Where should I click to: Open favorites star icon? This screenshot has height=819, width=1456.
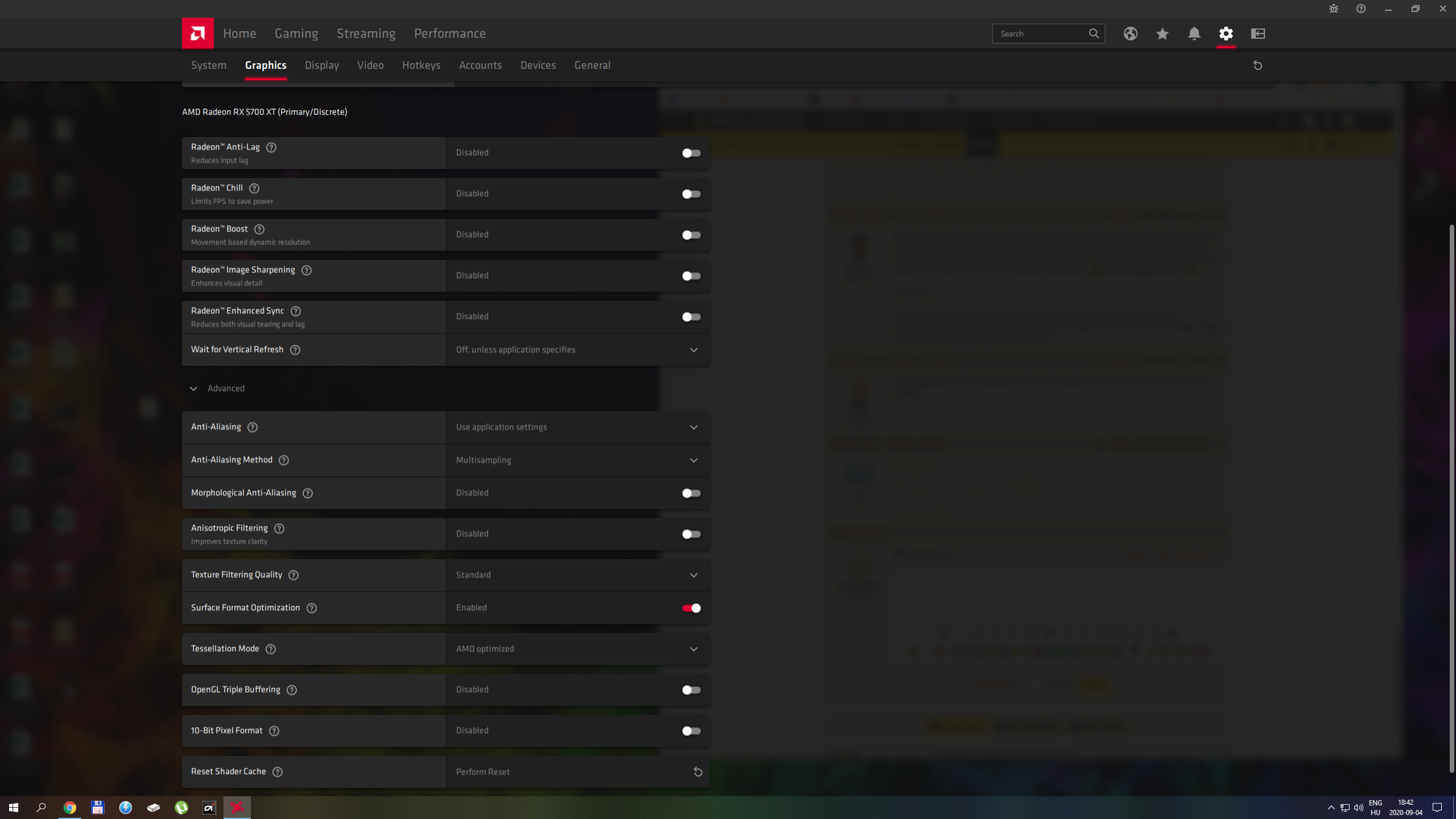[1162, 34]
